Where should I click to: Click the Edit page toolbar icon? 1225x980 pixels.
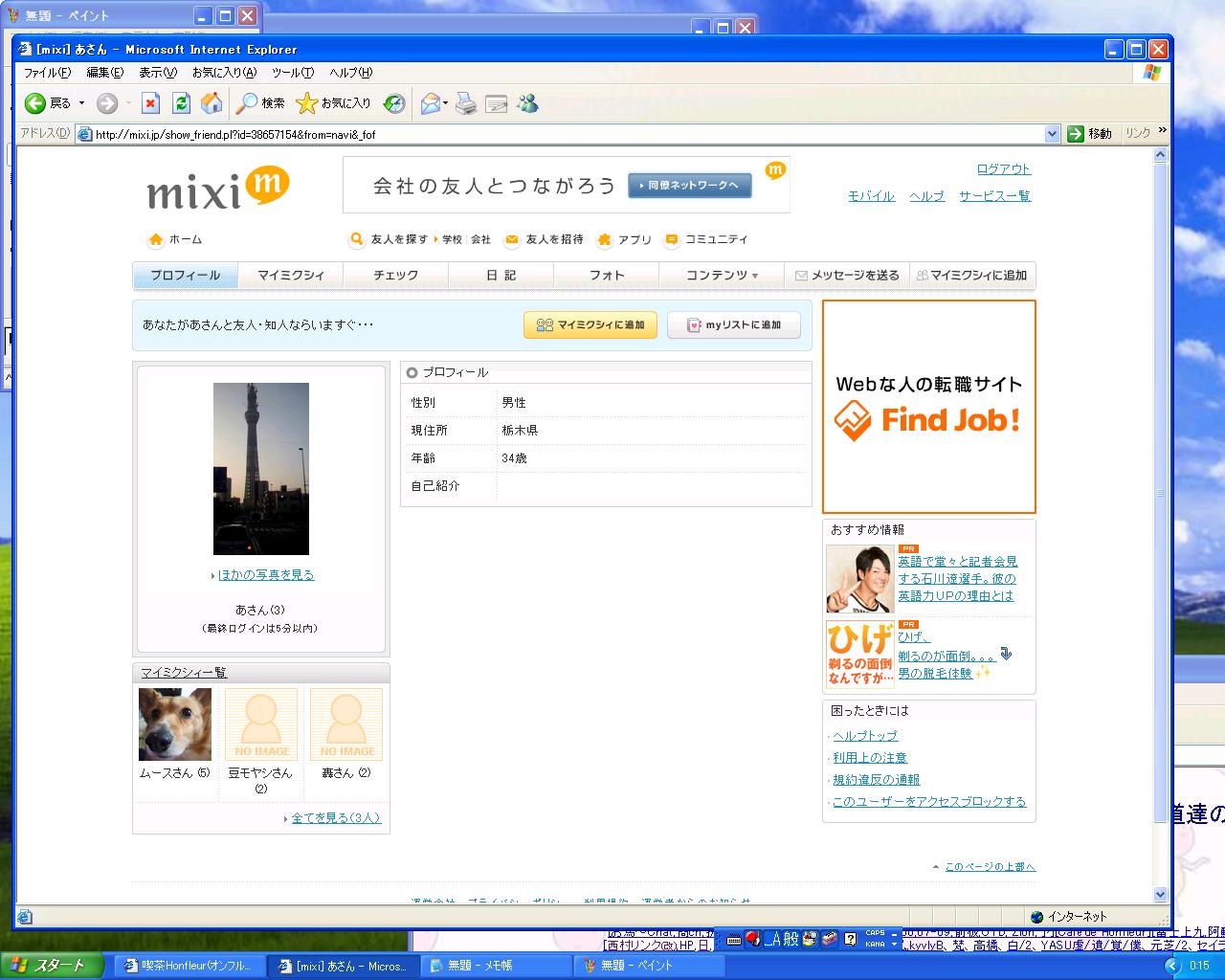click(x=497, y=104)
